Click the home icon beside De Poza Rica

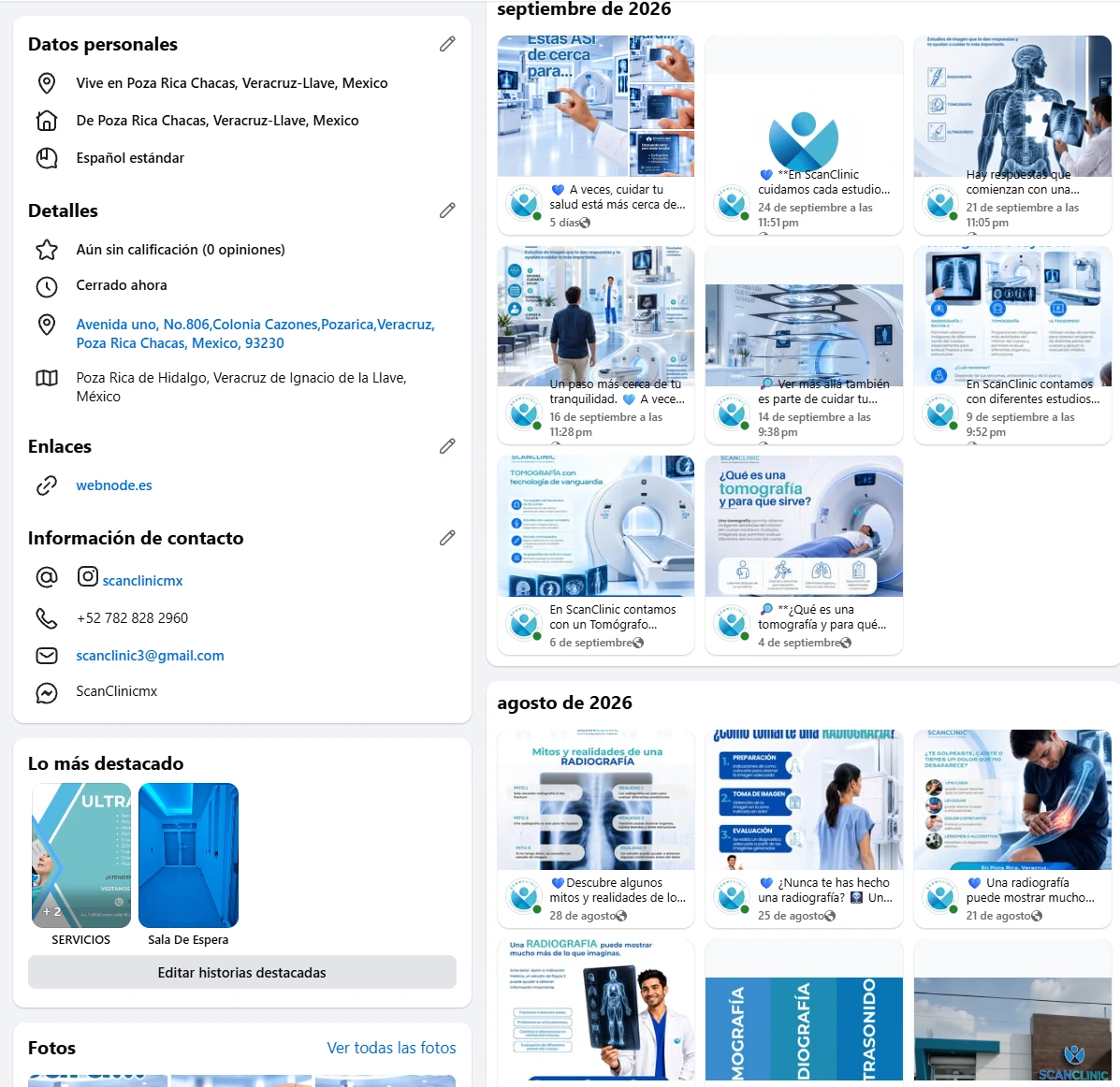pos(47,121)
